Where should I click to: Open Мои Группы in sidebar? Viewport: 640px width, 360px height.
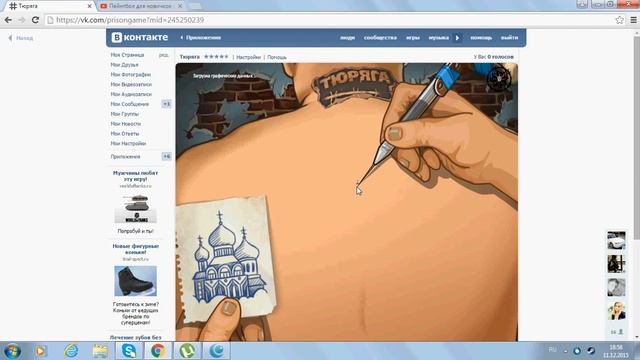[124, 114]
